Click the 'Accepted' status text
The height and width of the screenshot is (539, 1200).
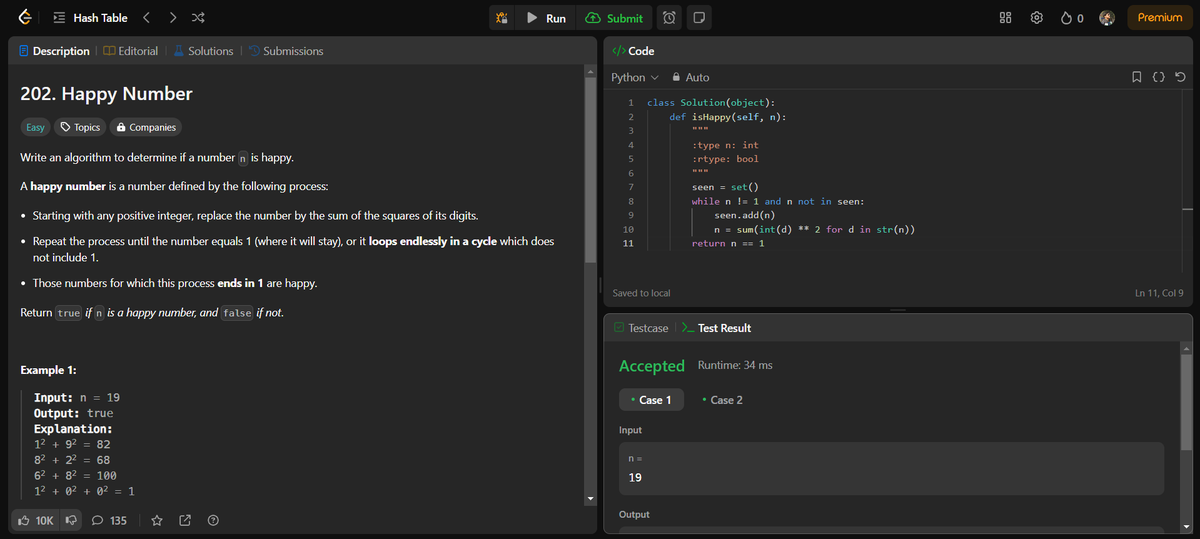[x=652, y=366]
